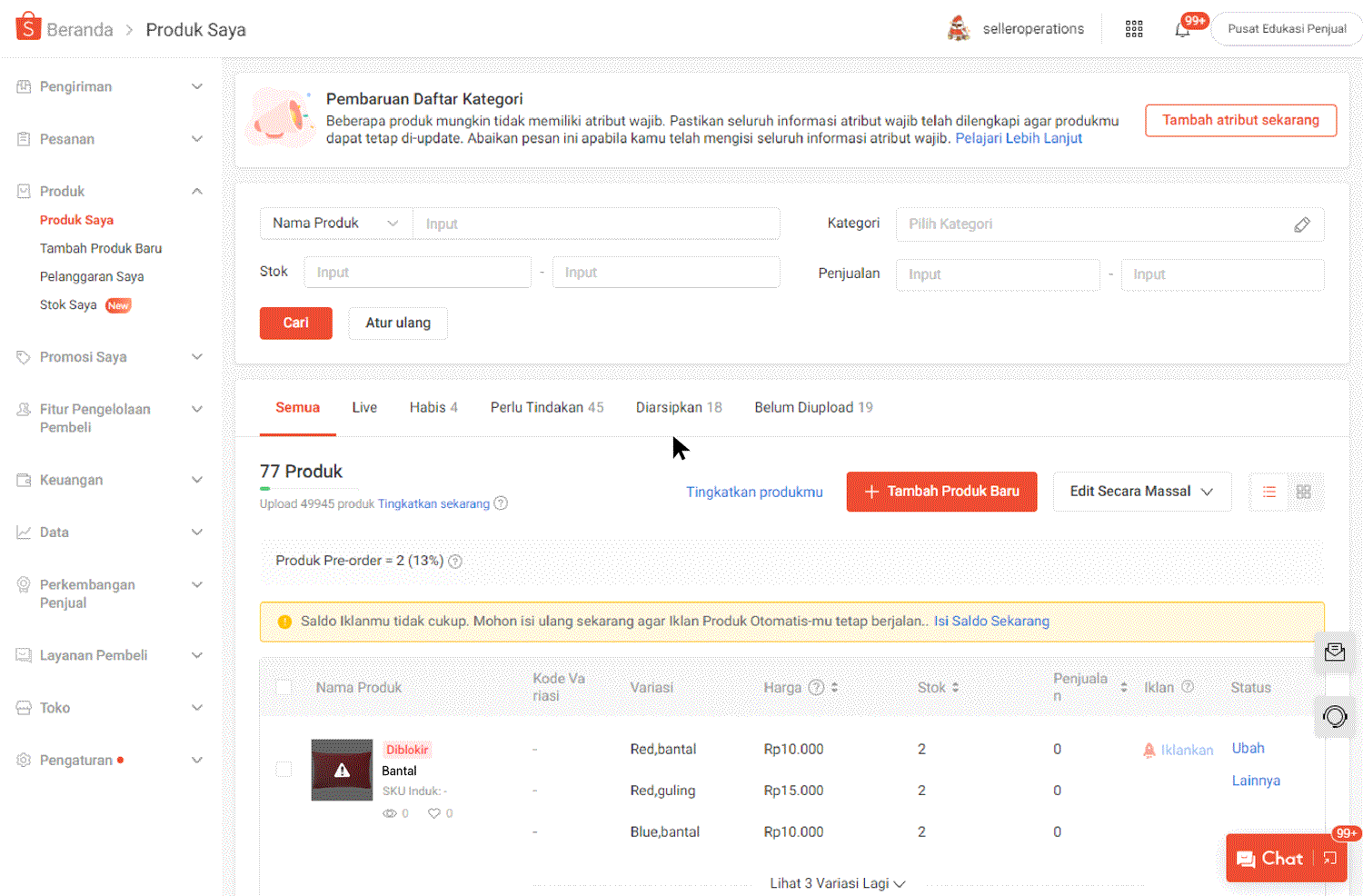Click the Isi Saldo Sekarang link
The width and height of the screenshot is (1363, 896).
pyautogui.click(x=990, y=622)
